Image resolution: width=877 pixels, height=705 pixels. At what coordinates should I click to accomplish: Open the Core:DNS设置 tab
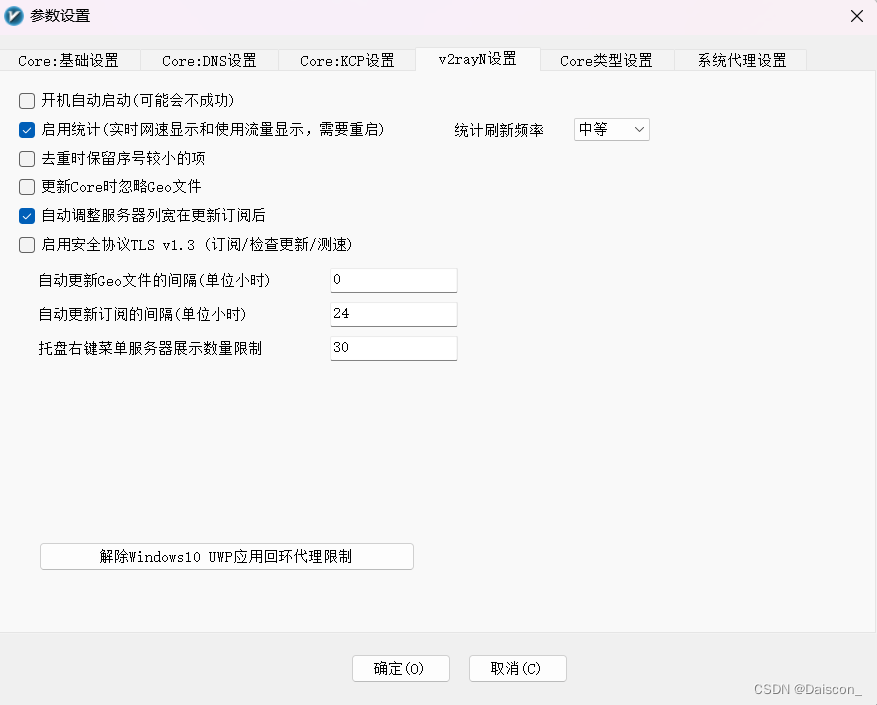(x=209, y=60)
